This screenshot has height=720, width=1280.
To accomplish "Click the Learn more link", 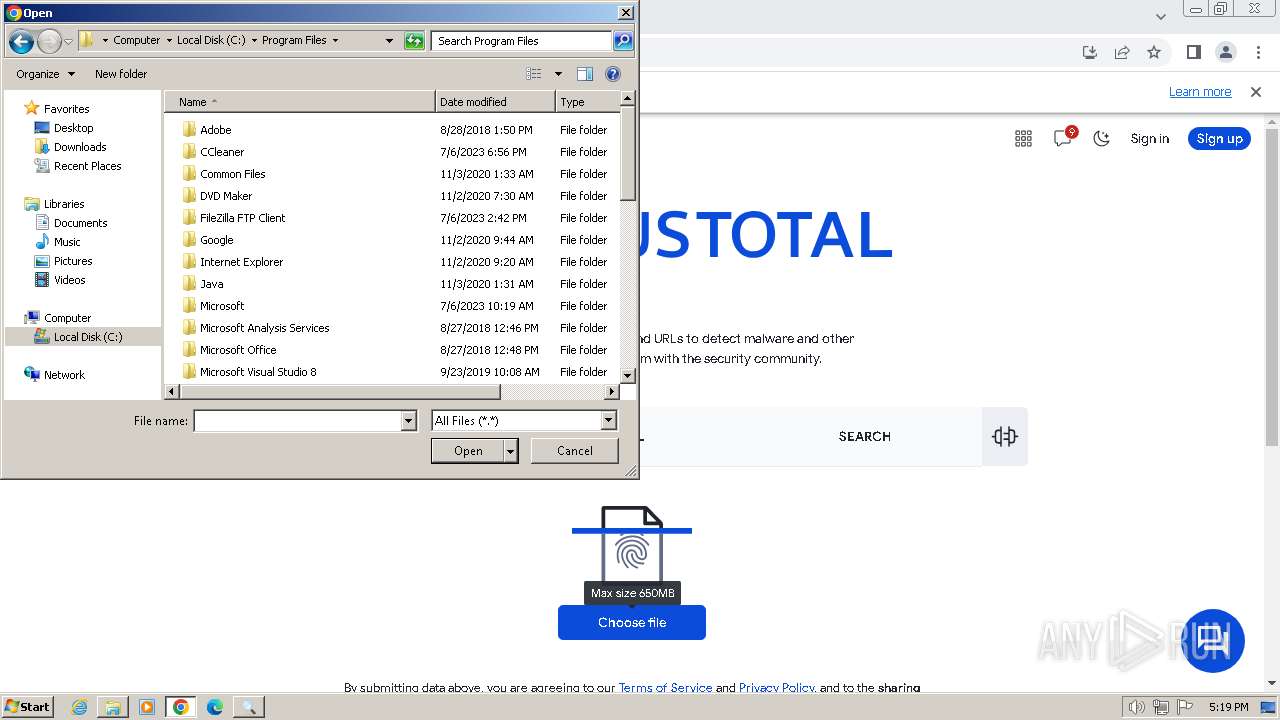I will 1200,92.
